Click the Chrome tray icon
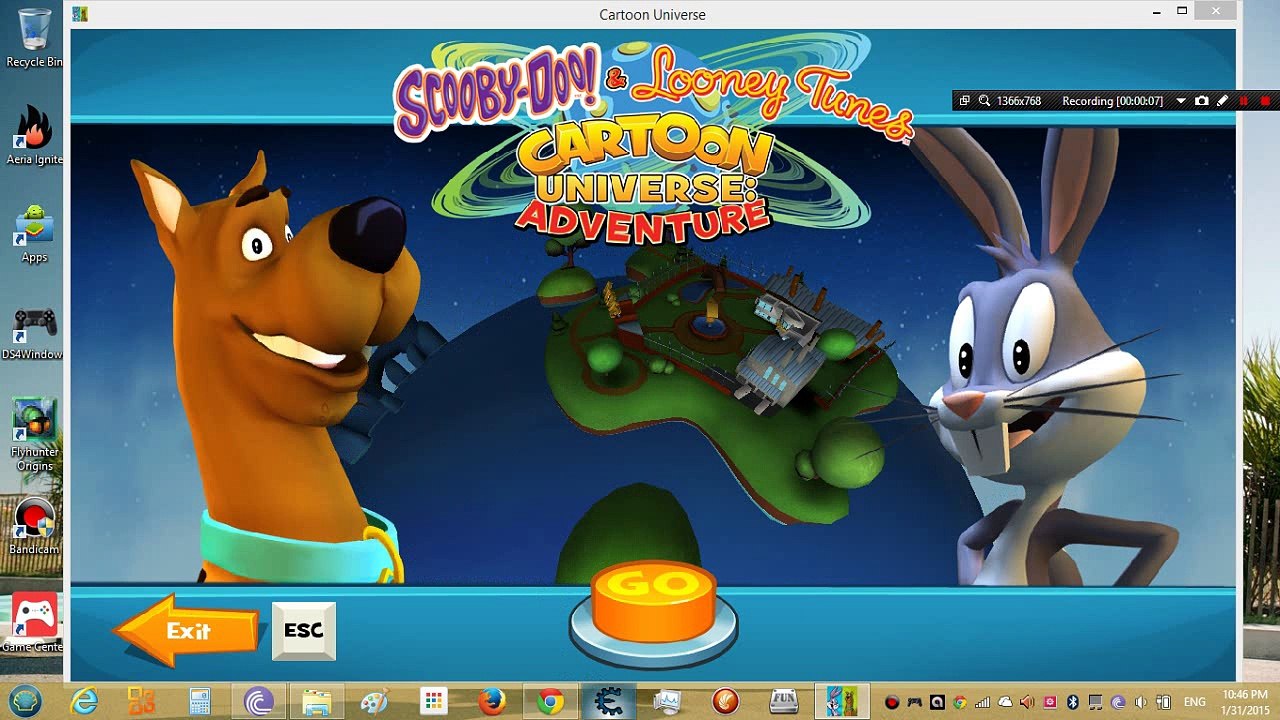This screenshot has width=1280, height=720. pos(960,702)
